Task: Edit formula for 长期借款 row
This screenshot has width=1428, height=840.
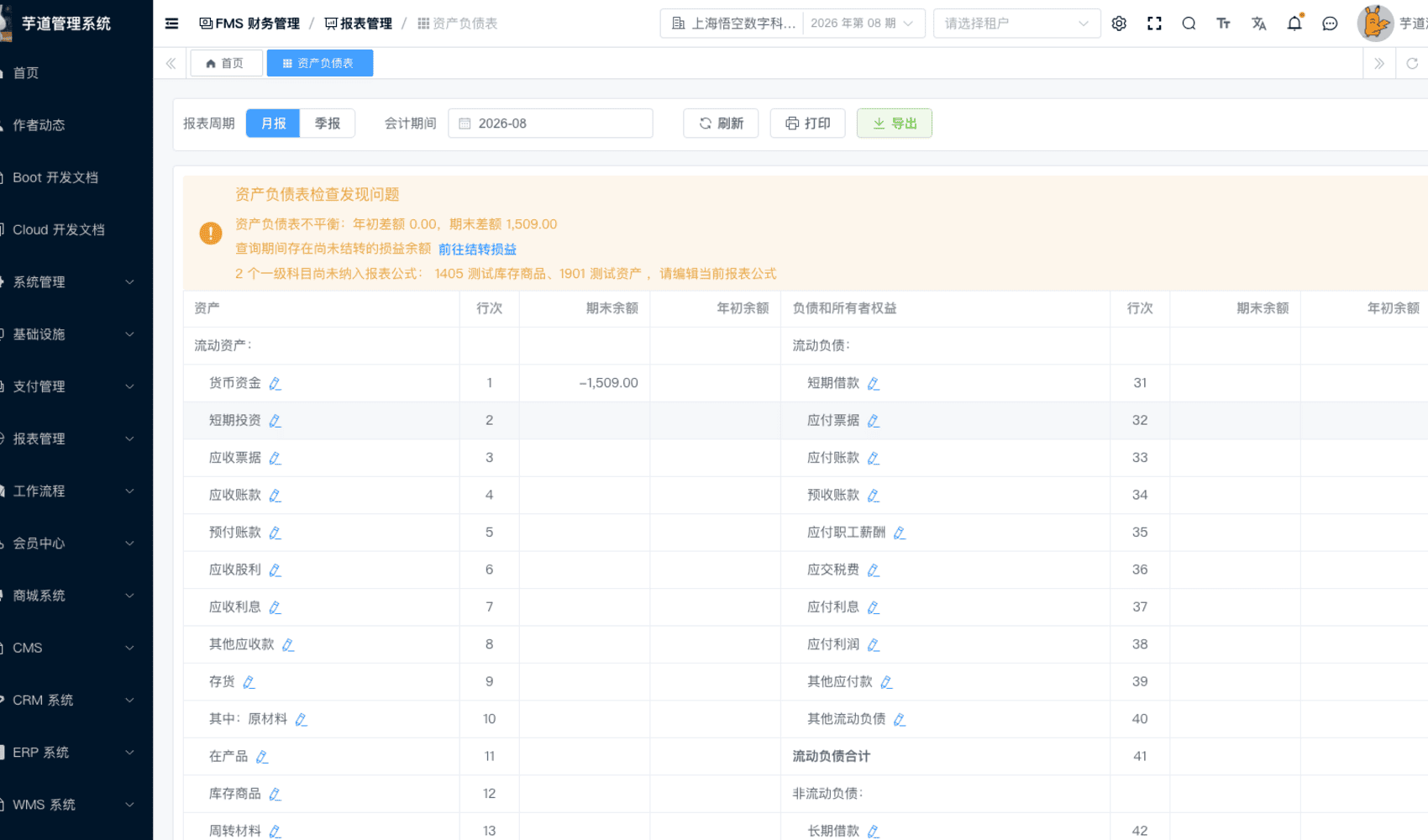Action: tap(873, 831)
